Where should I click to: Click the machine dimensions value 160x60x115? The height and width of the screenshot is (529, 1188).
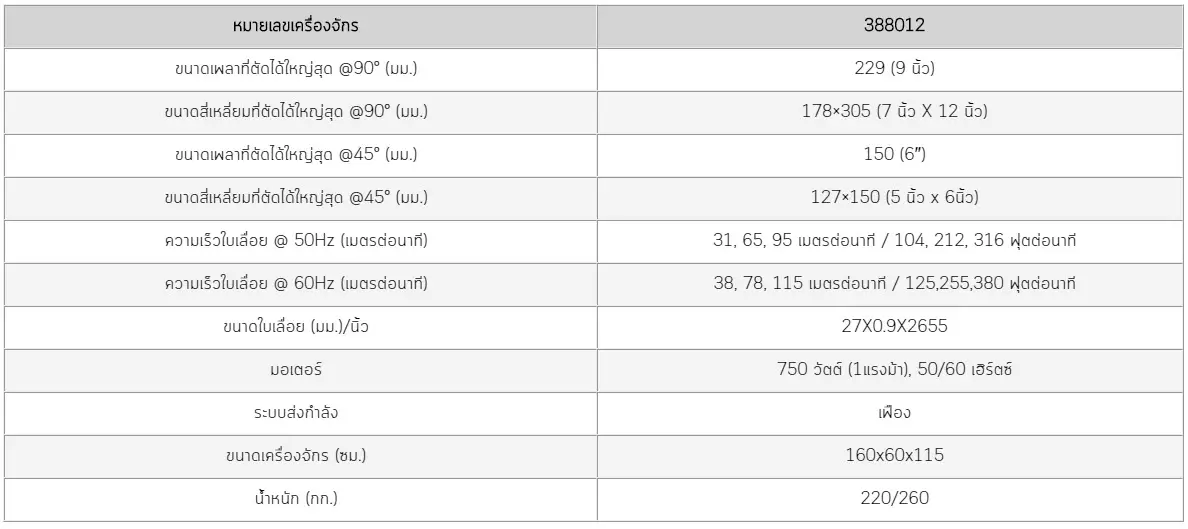[x=894, y=456]
